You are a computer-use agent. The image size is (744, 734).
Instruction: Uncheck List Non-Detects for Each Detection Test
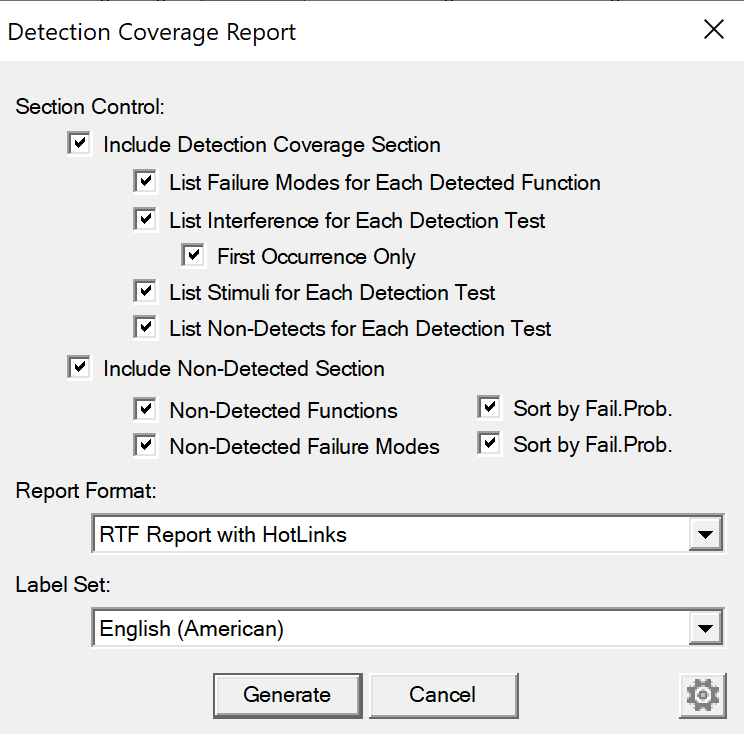click(x=145, y=327)
